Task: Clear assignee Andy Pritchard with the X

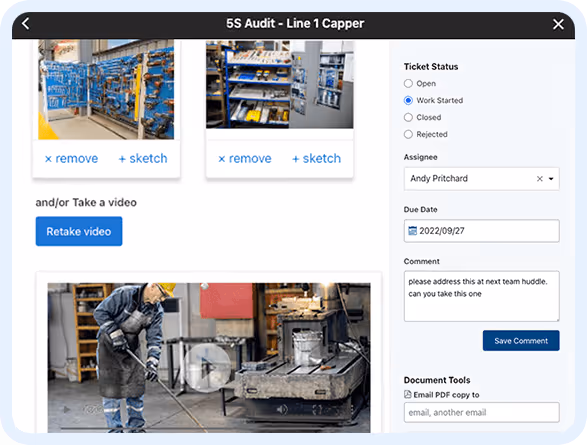Action: click(539, 179)
